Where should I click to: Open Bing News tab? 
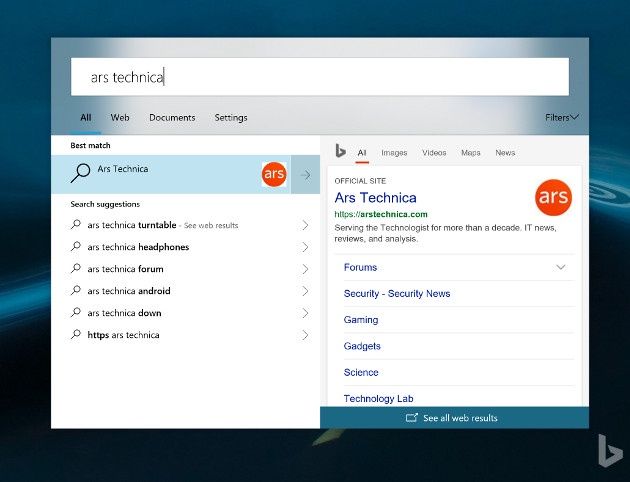(505, 153)
